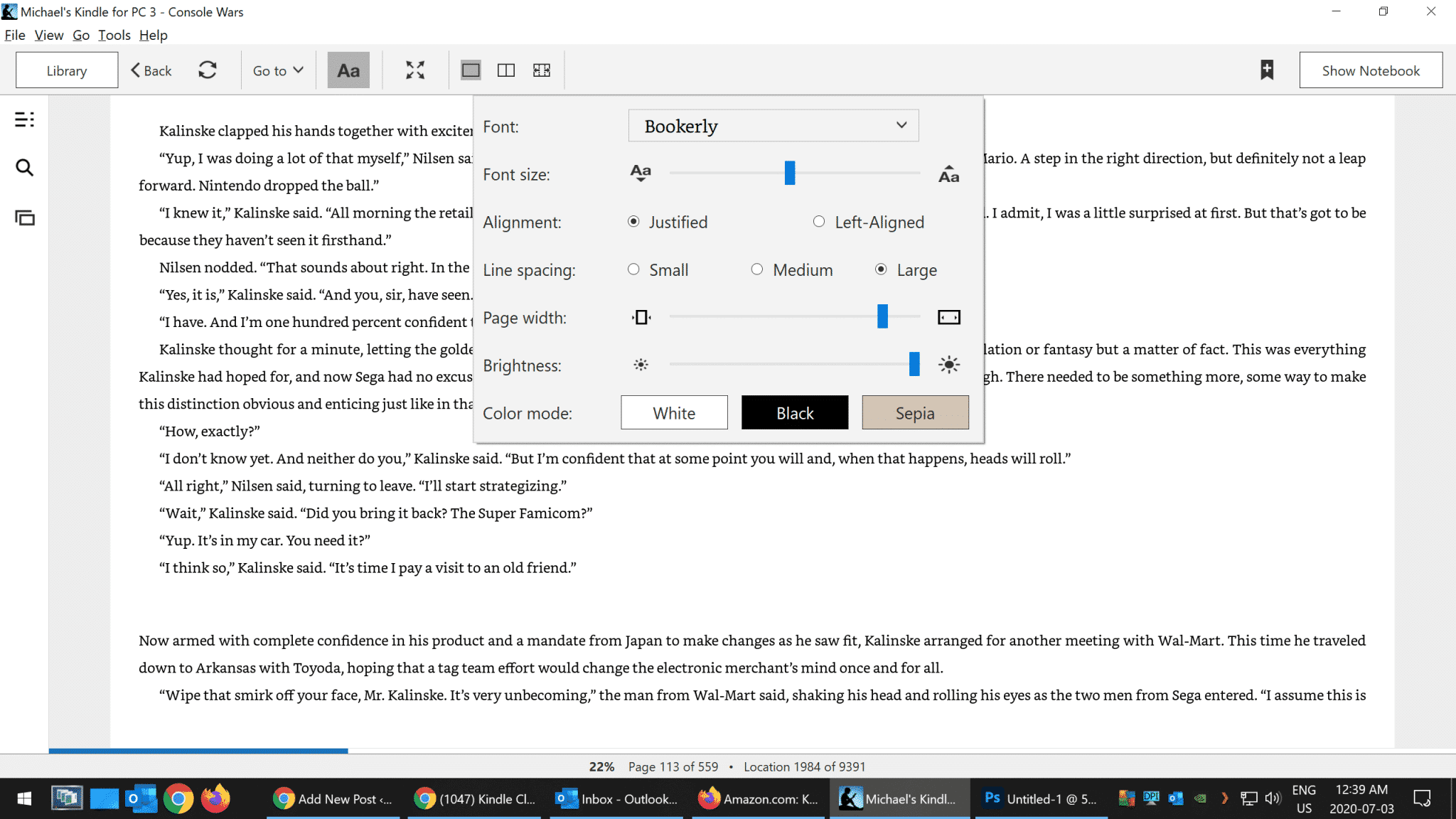This screenshot has height=819, width=1456.
Task: Open the table of contents sidebar icon
Action: point(24,119)
